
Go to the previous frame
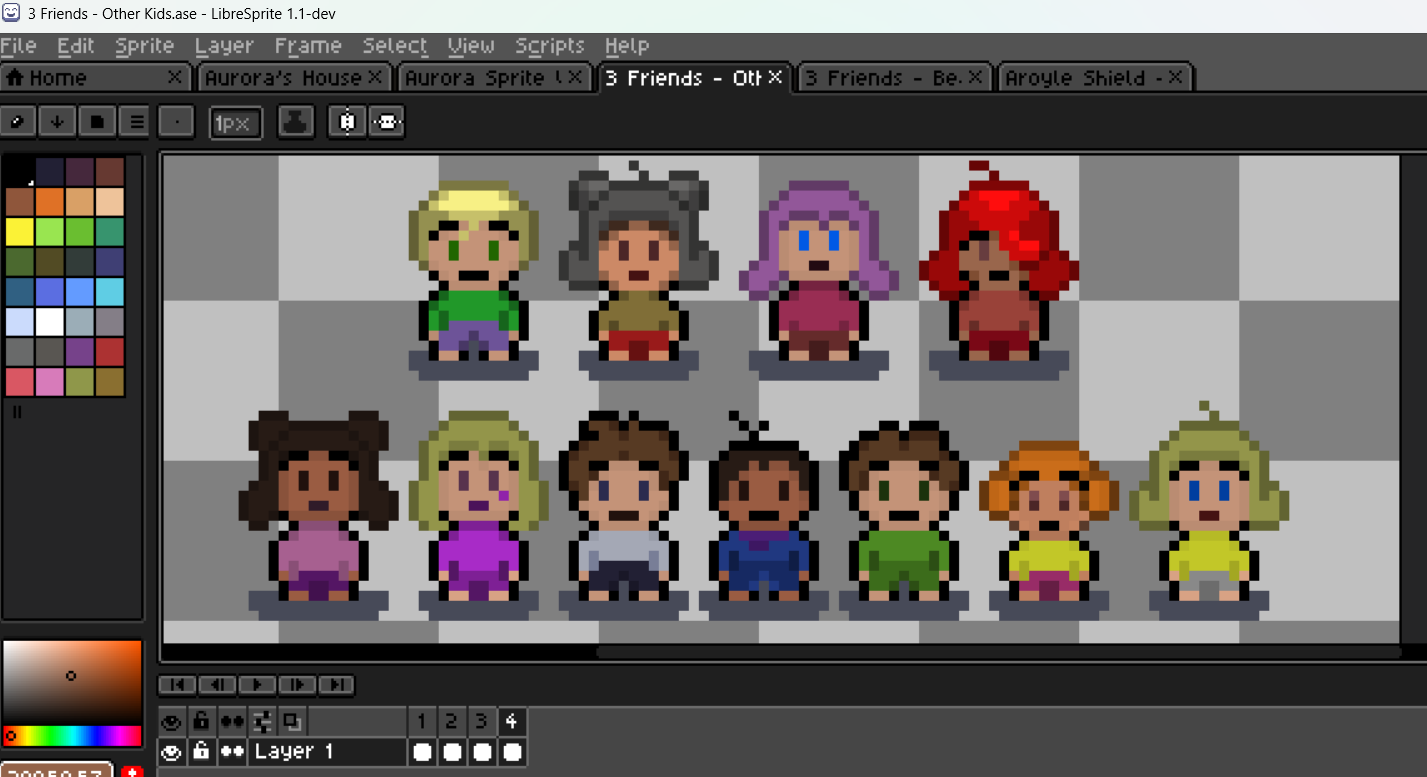point(217,685)
